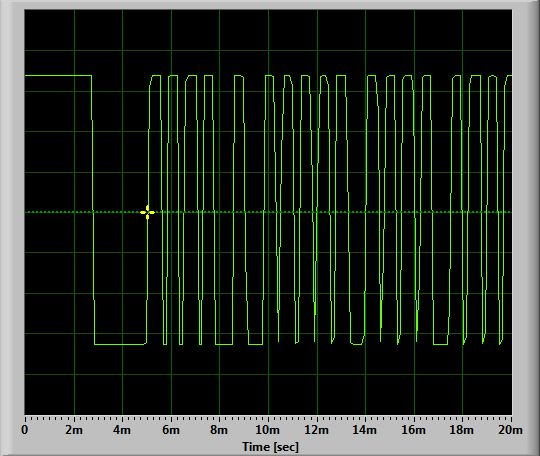Click the first falling edge of the waveform

(x=93, y=210)
